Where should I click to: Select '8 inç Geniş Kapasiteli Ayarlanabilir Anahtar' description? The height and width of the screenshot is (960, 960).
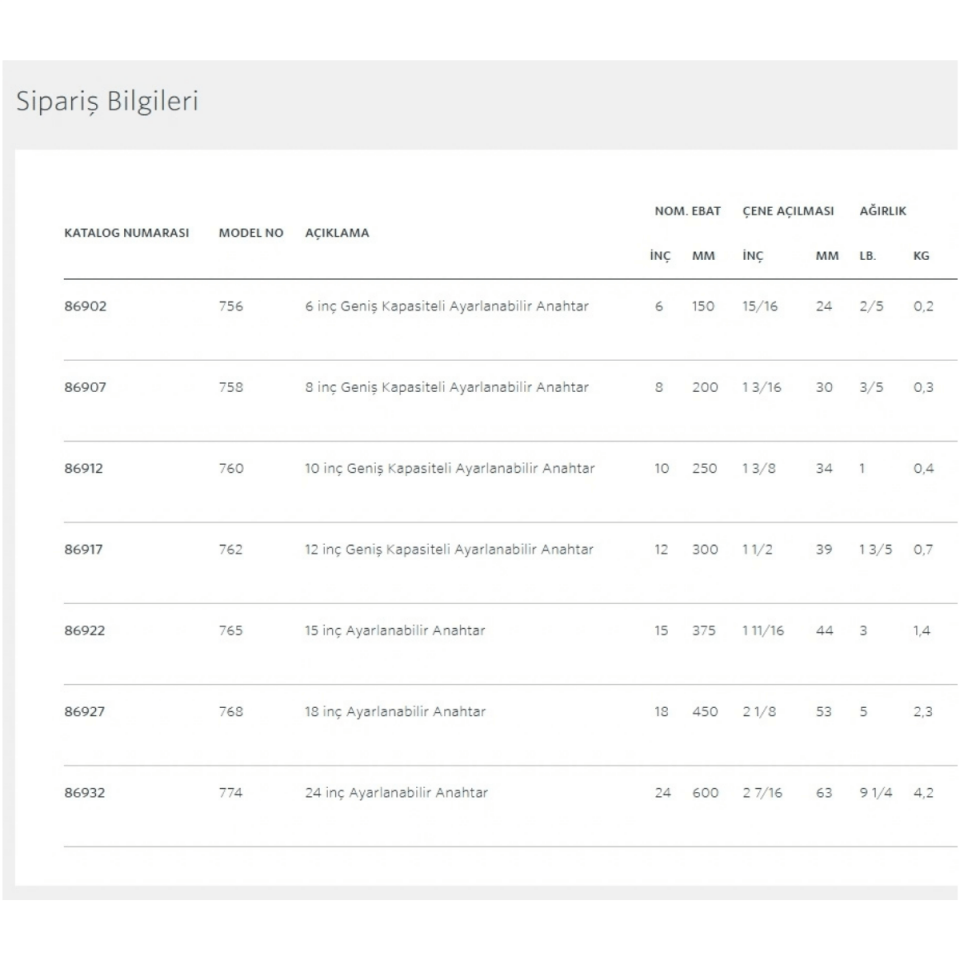[447, 387]
